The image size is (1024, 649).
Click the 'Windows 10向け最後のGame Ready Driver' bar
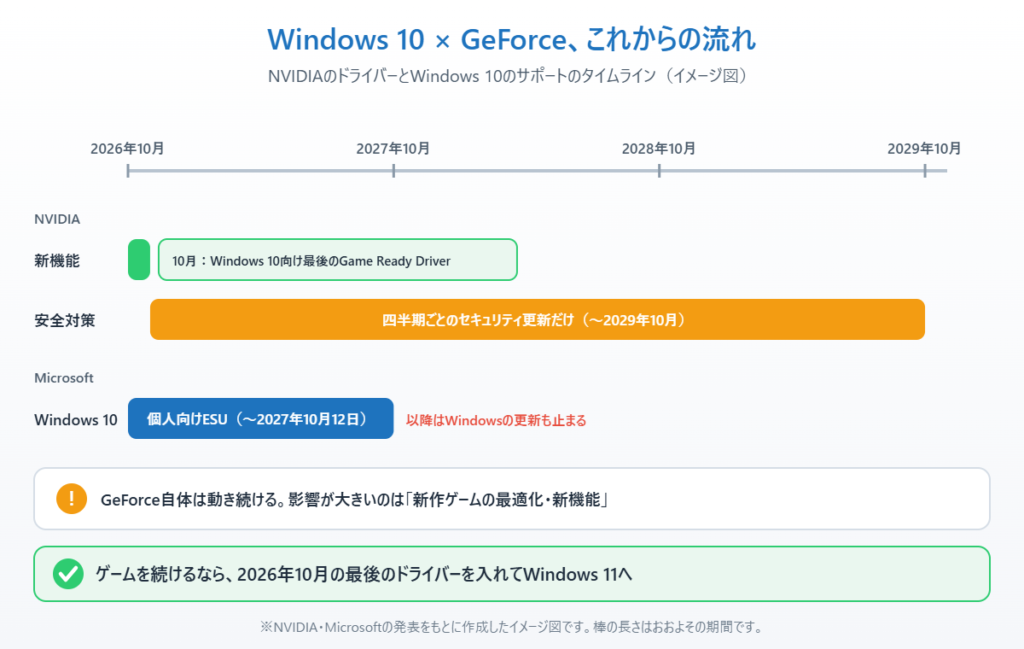[x=338, y=260]
